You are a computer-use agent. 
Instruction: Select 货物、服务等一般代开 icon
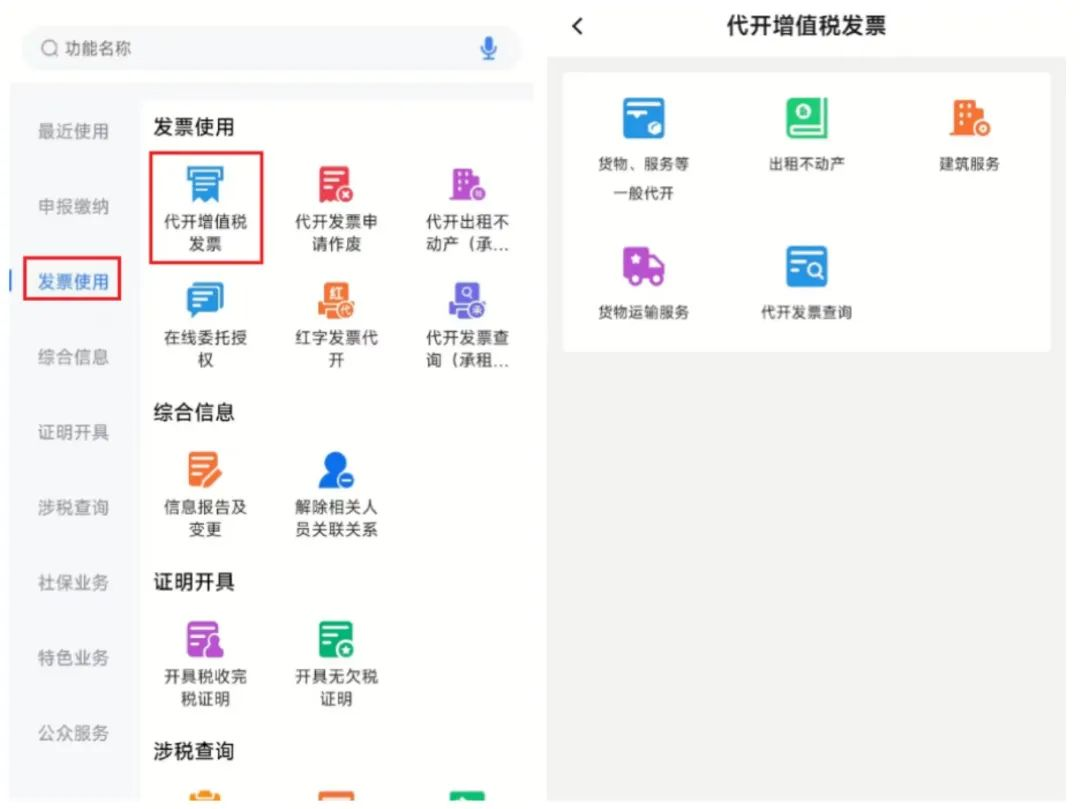(x=643, y=118)
